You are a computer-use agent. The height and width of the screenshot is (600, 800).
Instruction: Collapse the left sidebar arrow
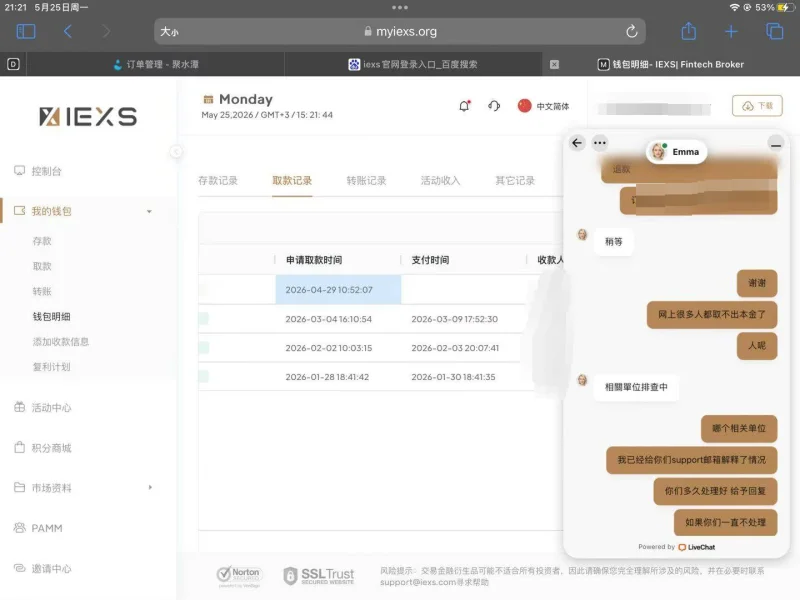pyautogui.click(x=176, y=152)
